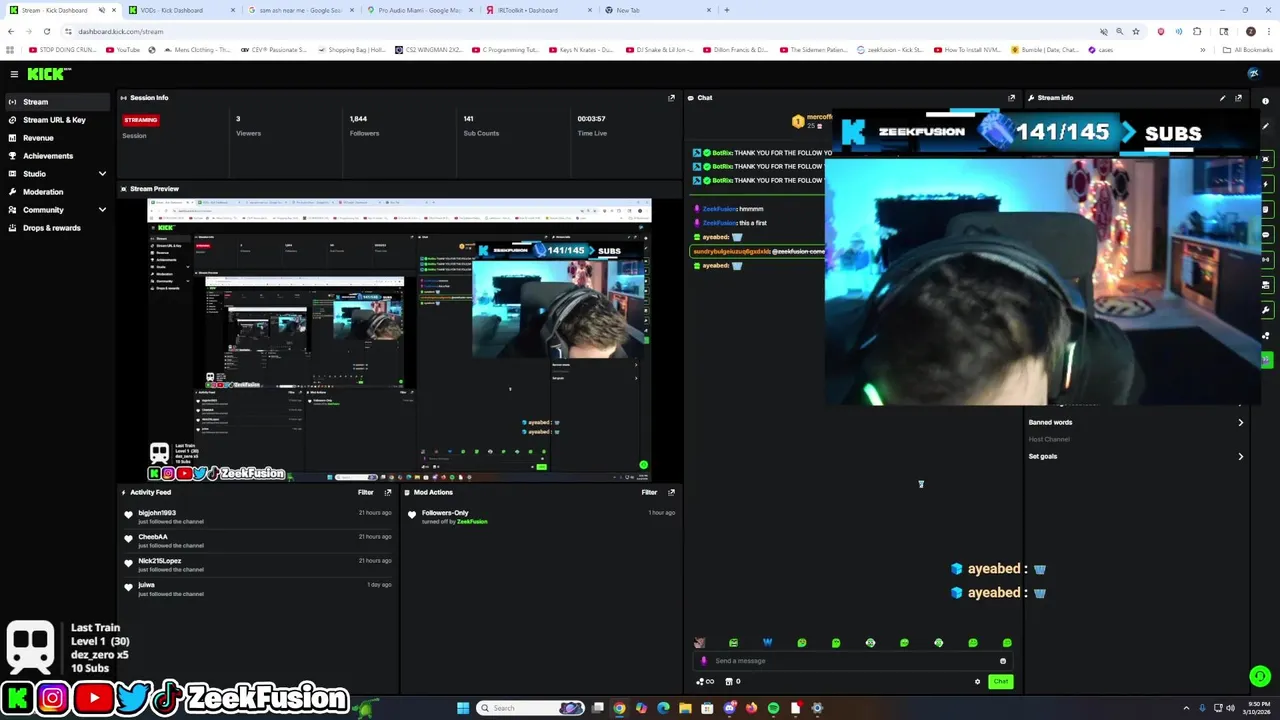1280x720 pixels.
Task: Open the Kick hamburger menu
Action: click(14, 74)
